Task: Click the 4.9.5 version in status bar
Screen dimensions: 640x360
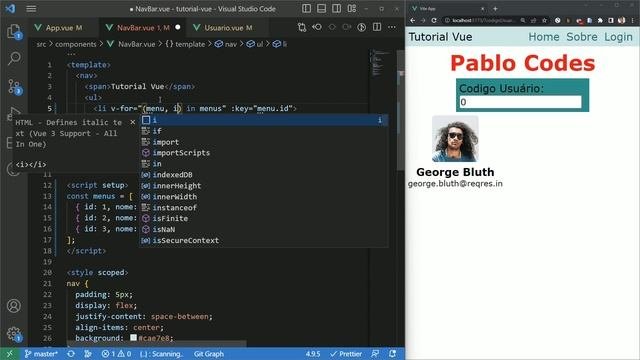Action: [313, 354]
